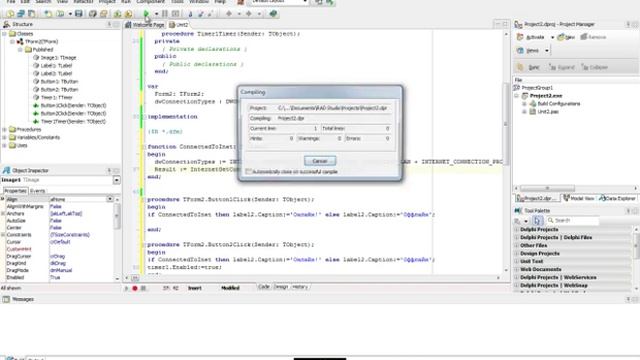
Task: Click the Browse Forward navigation arrow icon
Action: 249,13
